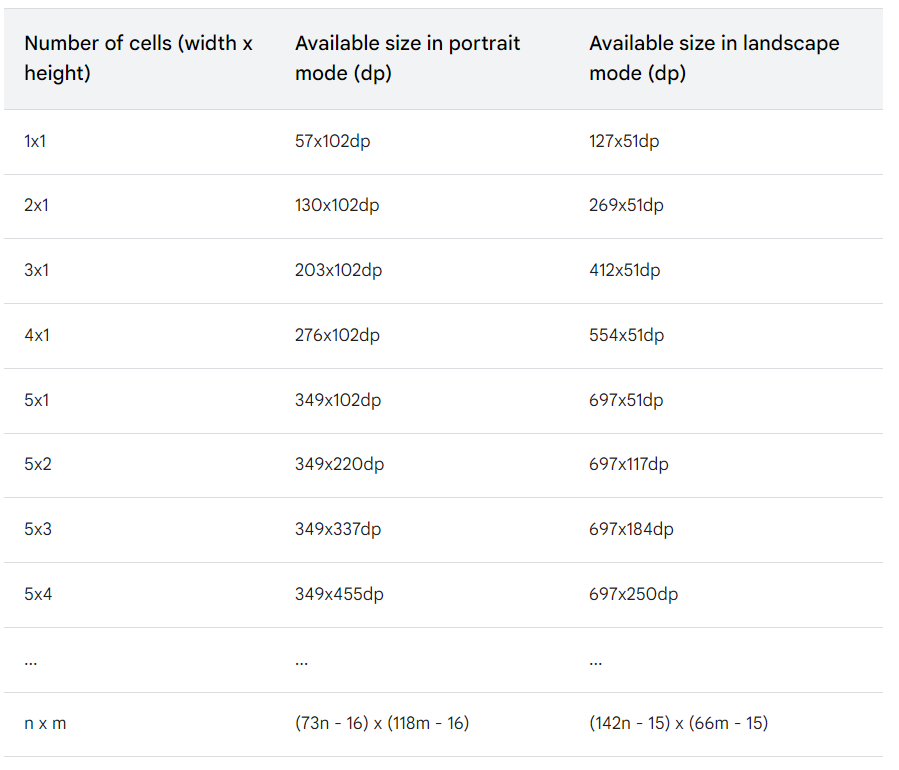The width and height of the screenshot is (899, 770).
Task: Click the 349x337dp portrait value
Action: click(339, 529)
